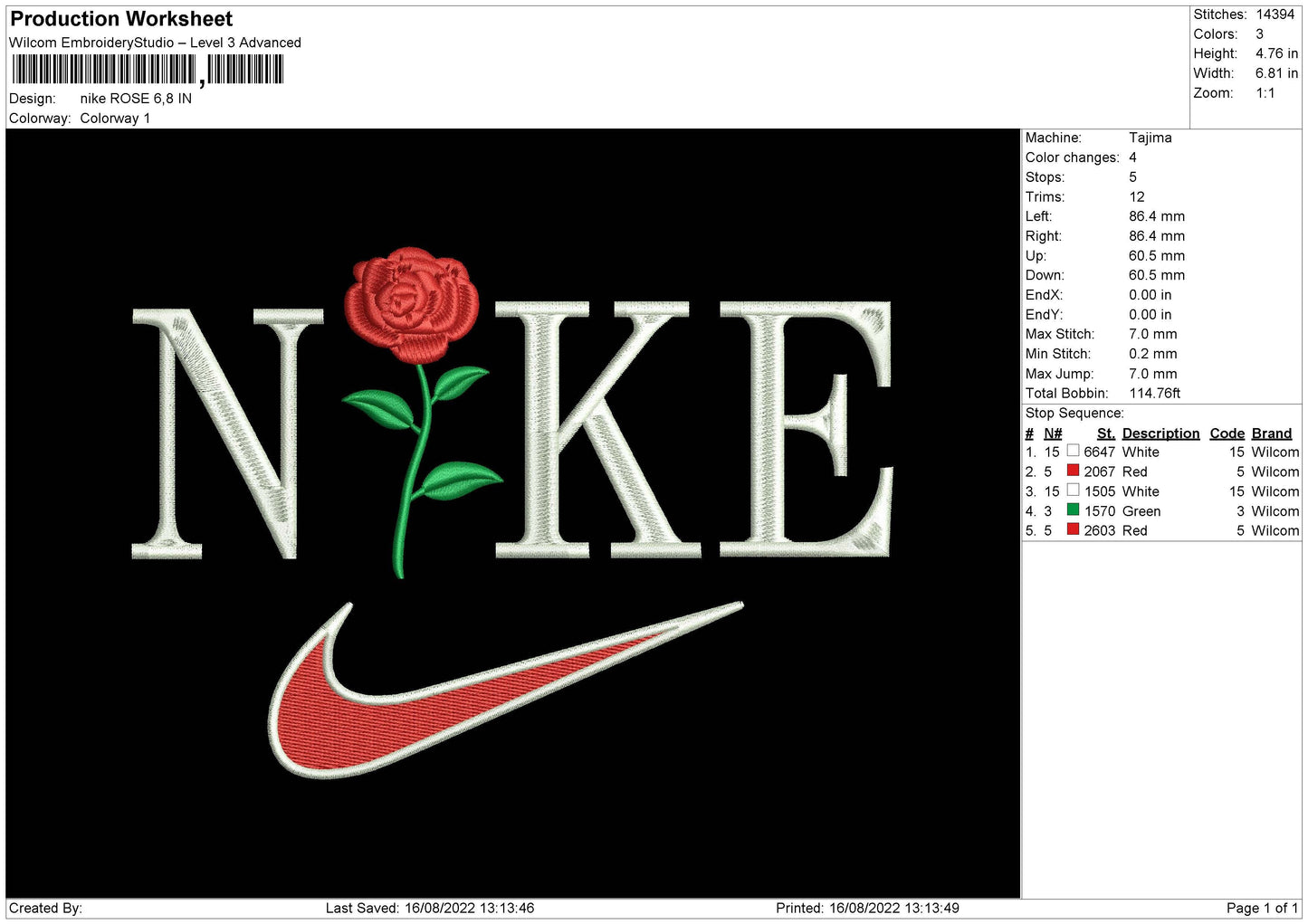
Task: Click the Min Stitch value '0.2 mm'
Action: 1153,354
